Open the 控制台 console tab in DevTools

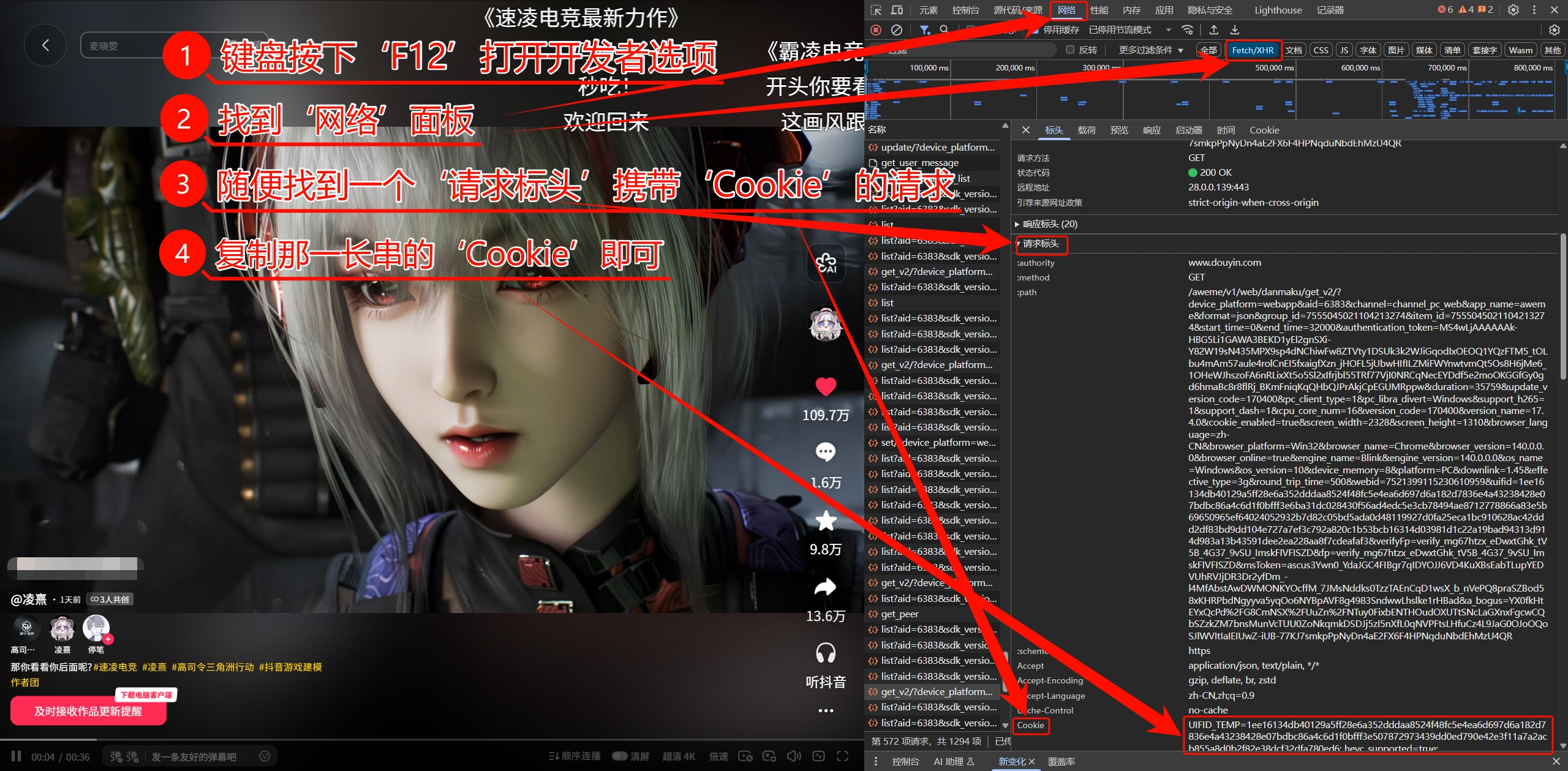(x=965, y=10)
